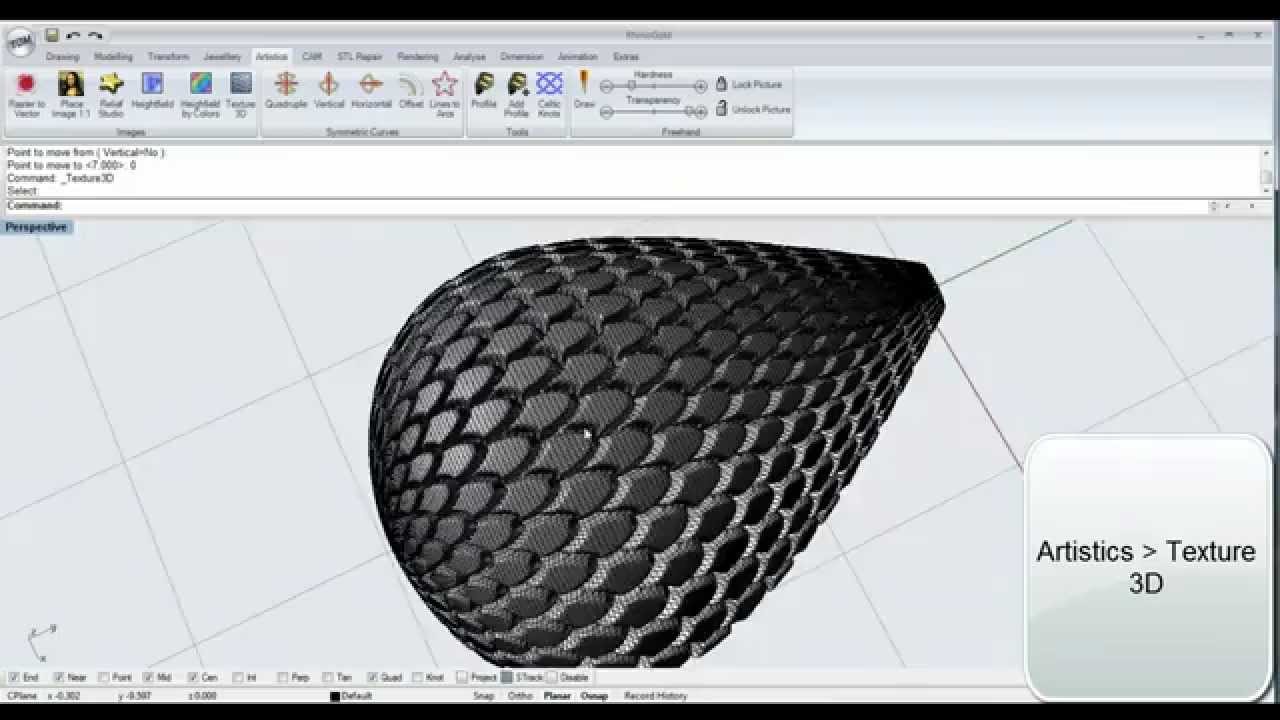Open the Profile tool

[484, 91]
